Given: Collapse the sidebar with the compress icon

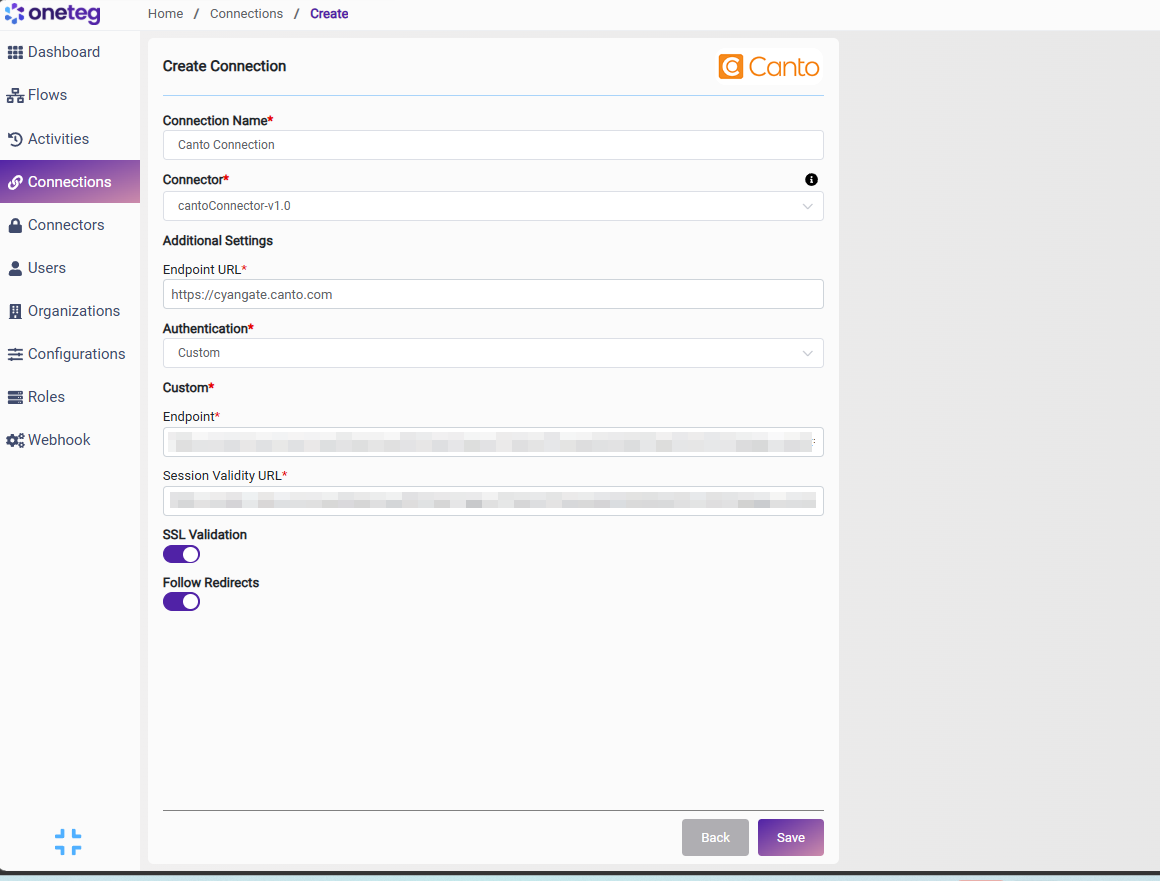Looking at the screenshot, I should coord(68,842).
